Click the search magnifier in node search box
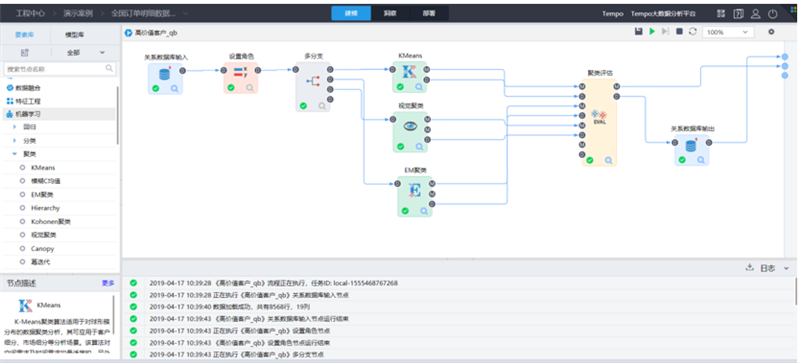800x363 pixels. pos(109,68)
